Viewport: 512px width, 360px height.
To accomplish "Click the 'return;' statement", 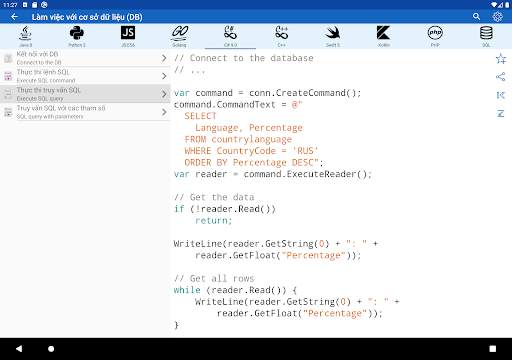I will (x=214, y=221).
